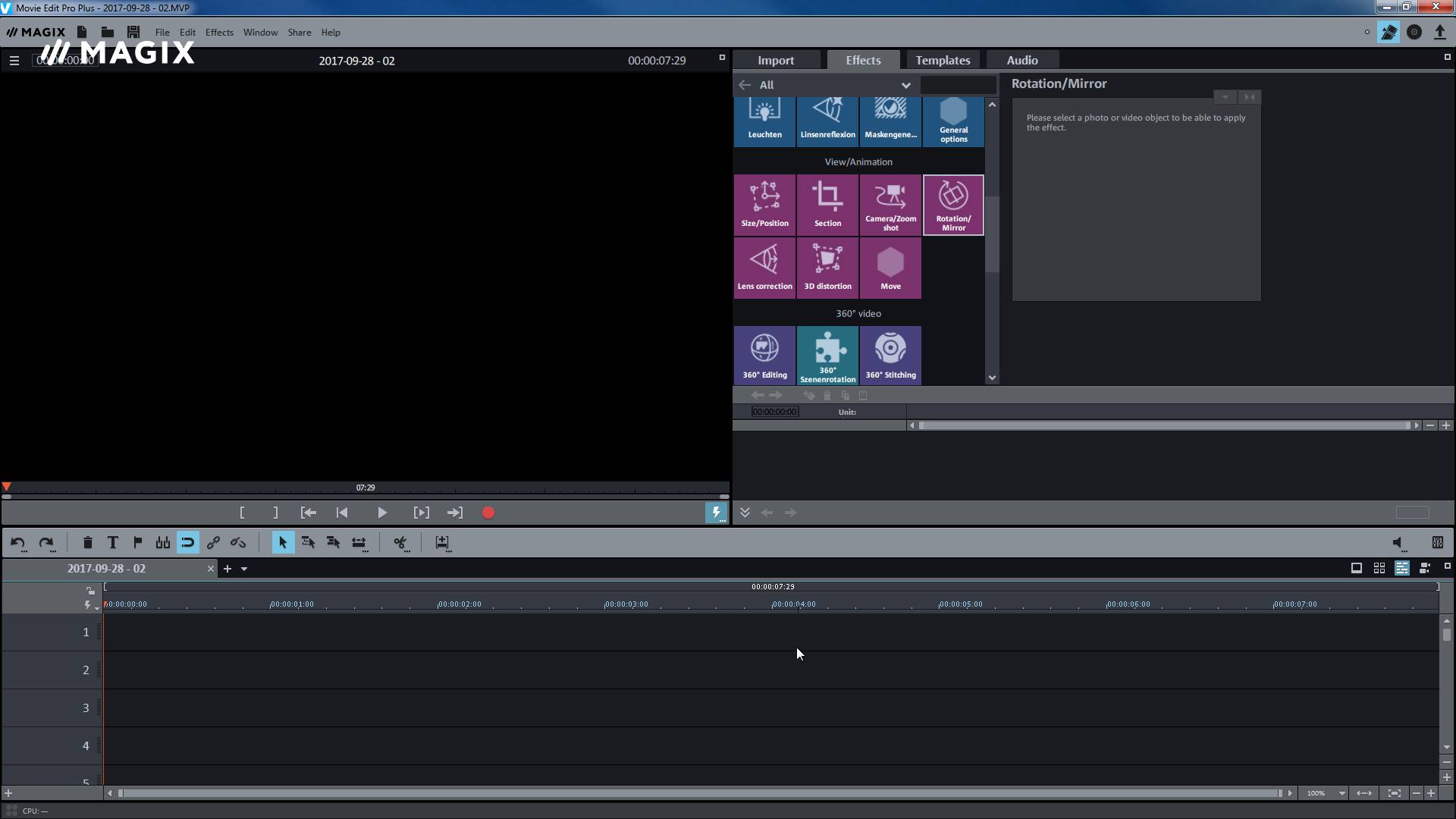Image resolution: width=1456 pixels, height=819 pixels.
Task: Toggle the magnetic timeline tool
Action: pos(187,542)
